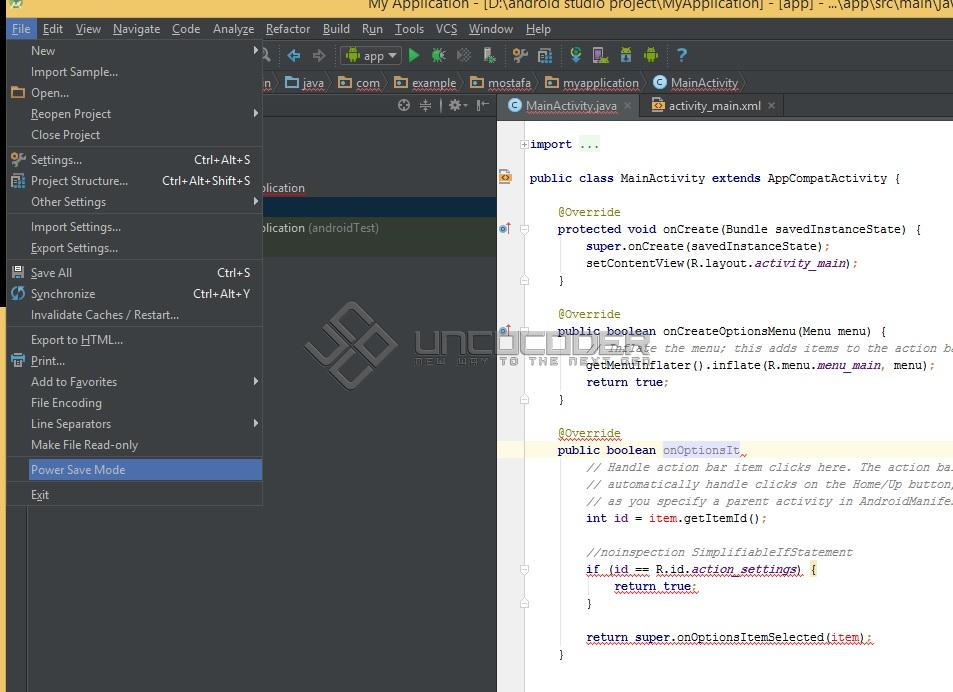This screenshot has width=953, height=692.
Task: Choose Exit from File menu
Action: 134,495
